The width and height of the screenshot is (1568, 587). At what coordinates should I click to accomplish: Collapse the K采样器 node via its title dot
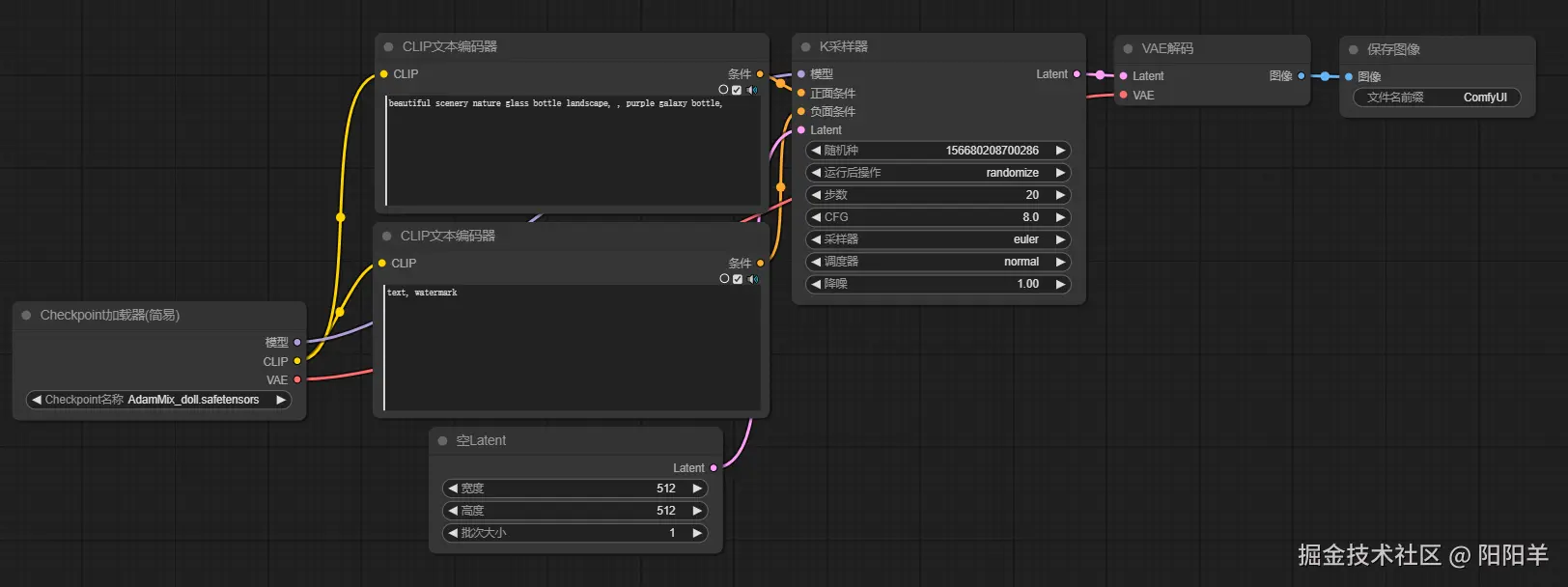point(805,46)
